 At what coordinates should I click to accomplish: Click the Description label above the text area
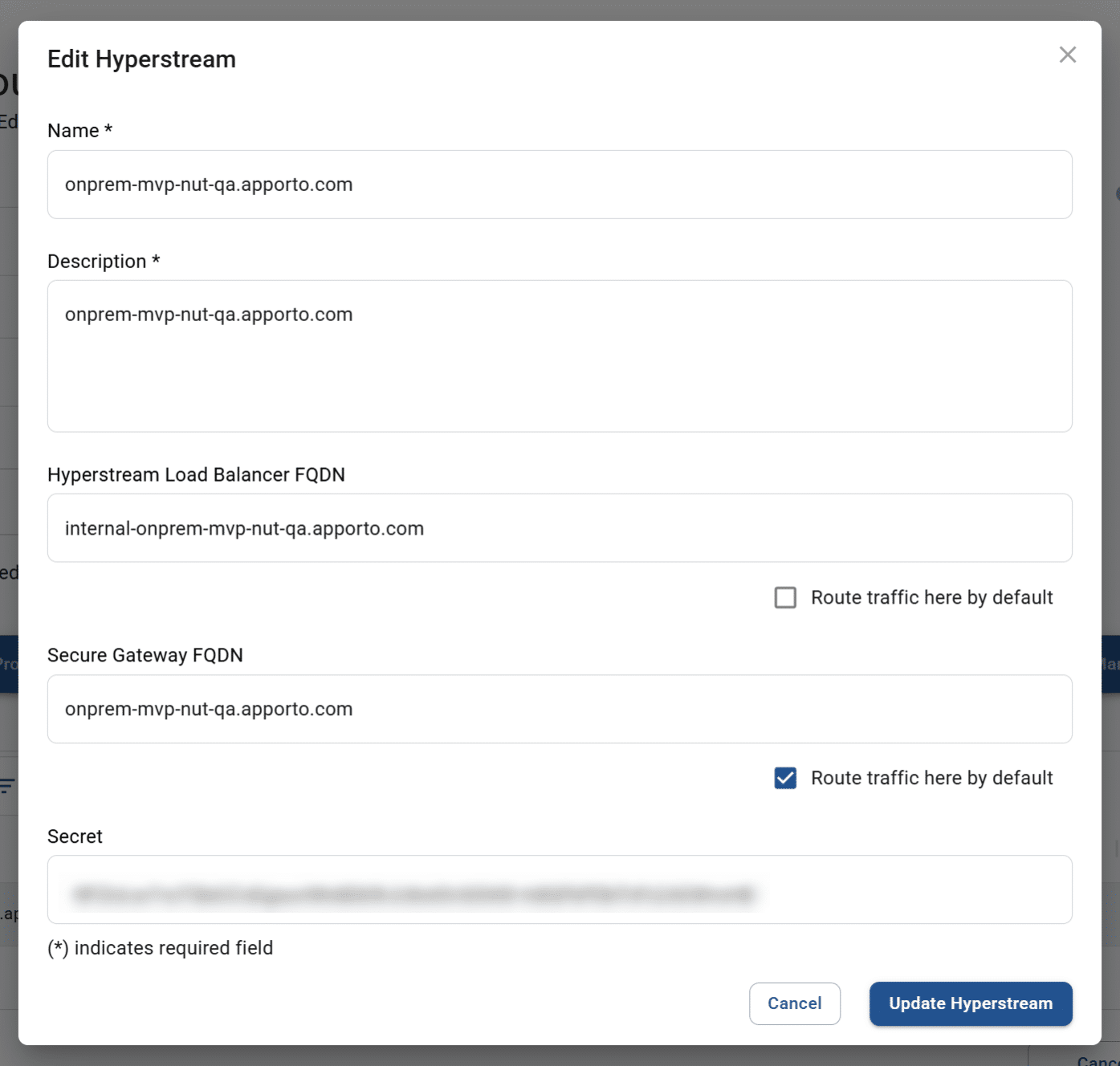[104, 261]
